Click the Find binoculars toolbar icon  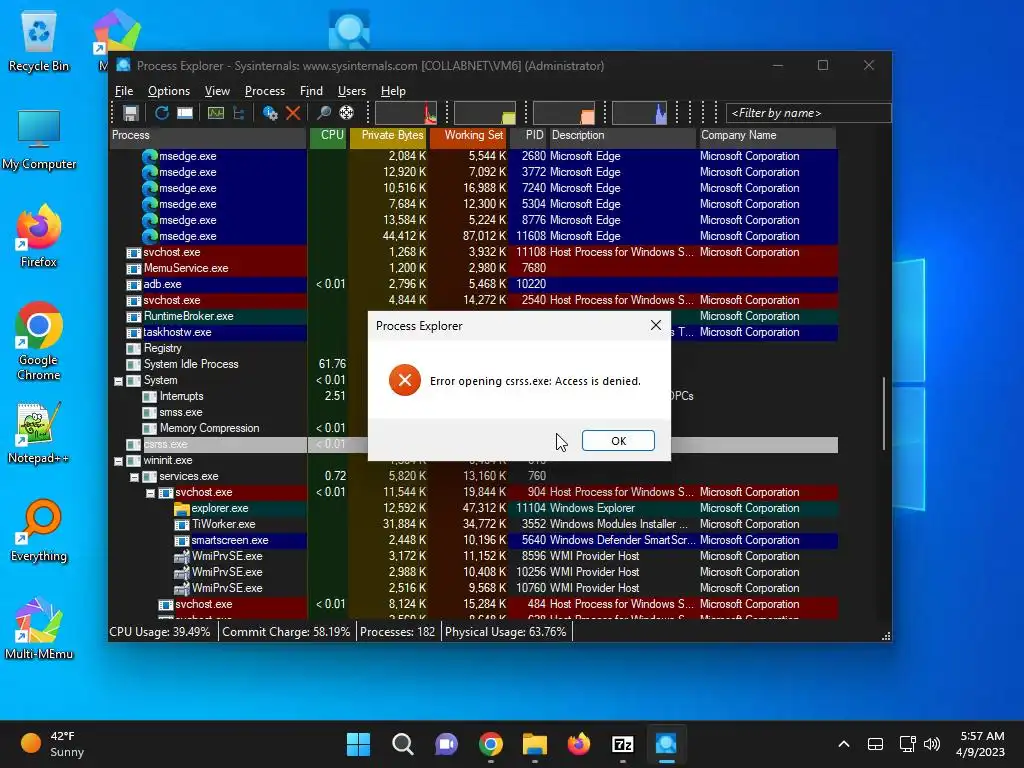point(323,113)
